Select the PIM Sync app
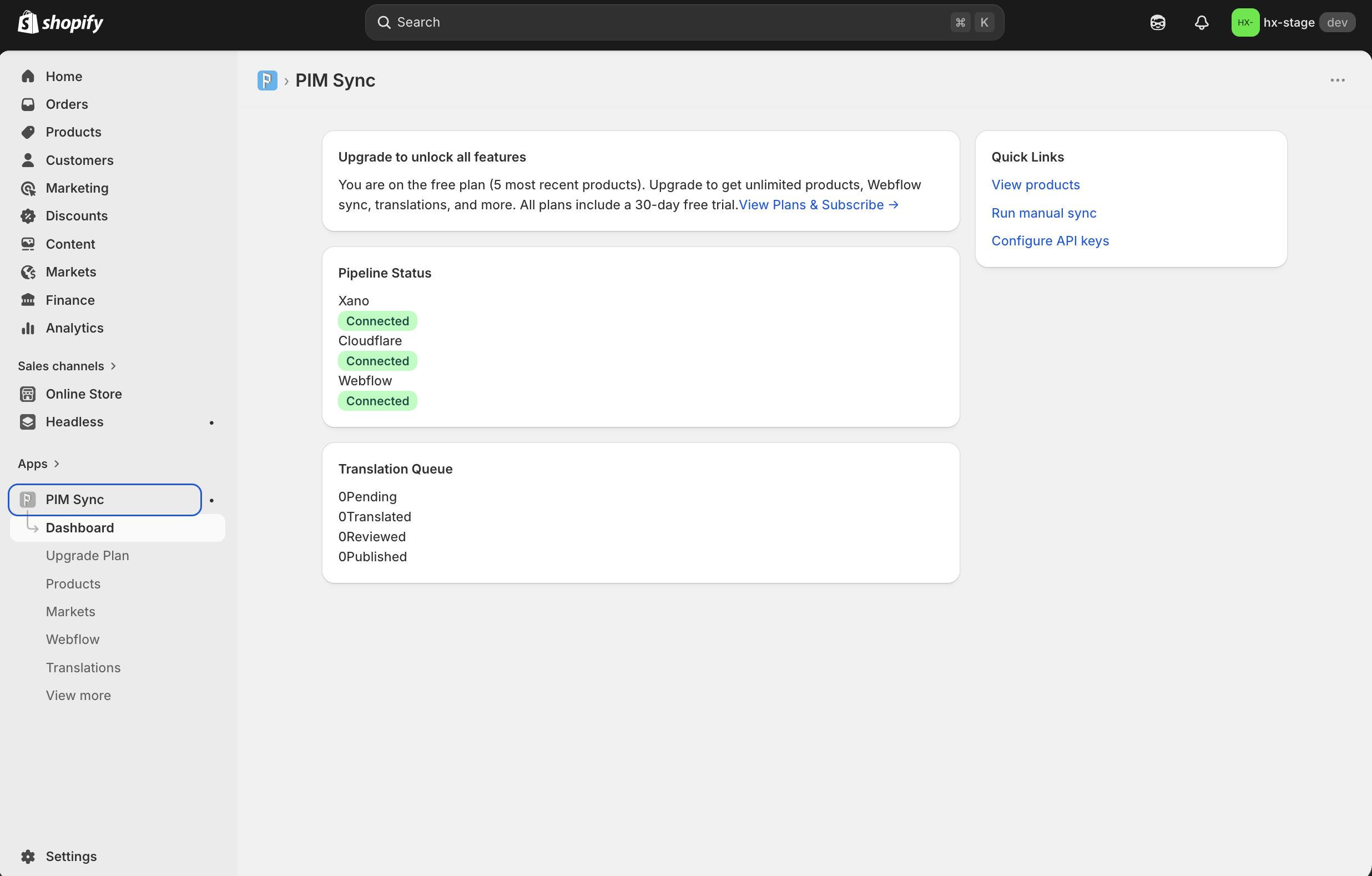The width and height of the screenshot is (1372, 876). pos(105,500)
